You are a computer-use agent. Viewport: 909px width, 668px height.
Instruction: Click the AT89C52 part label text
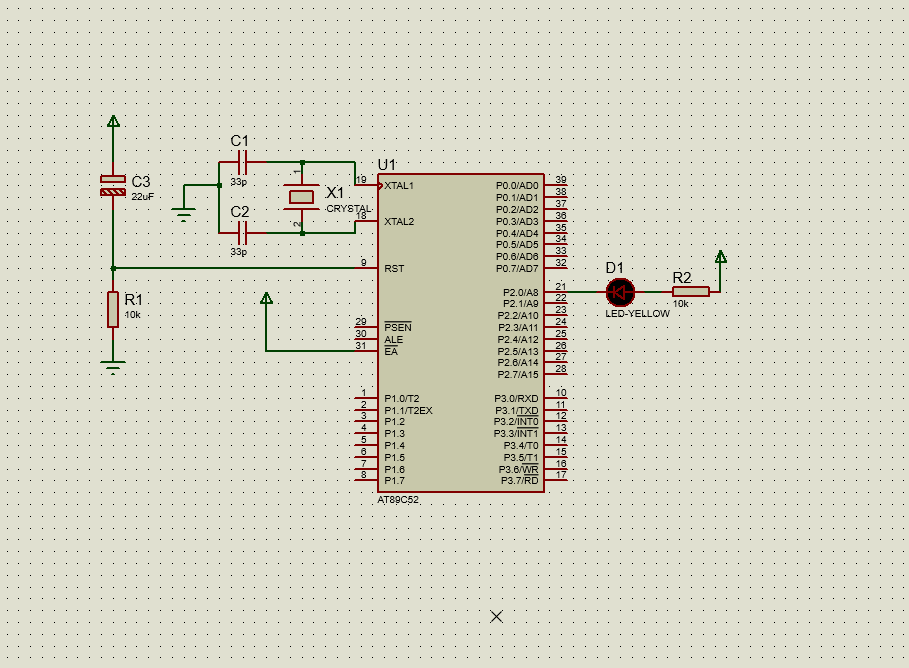click(398, 500)
